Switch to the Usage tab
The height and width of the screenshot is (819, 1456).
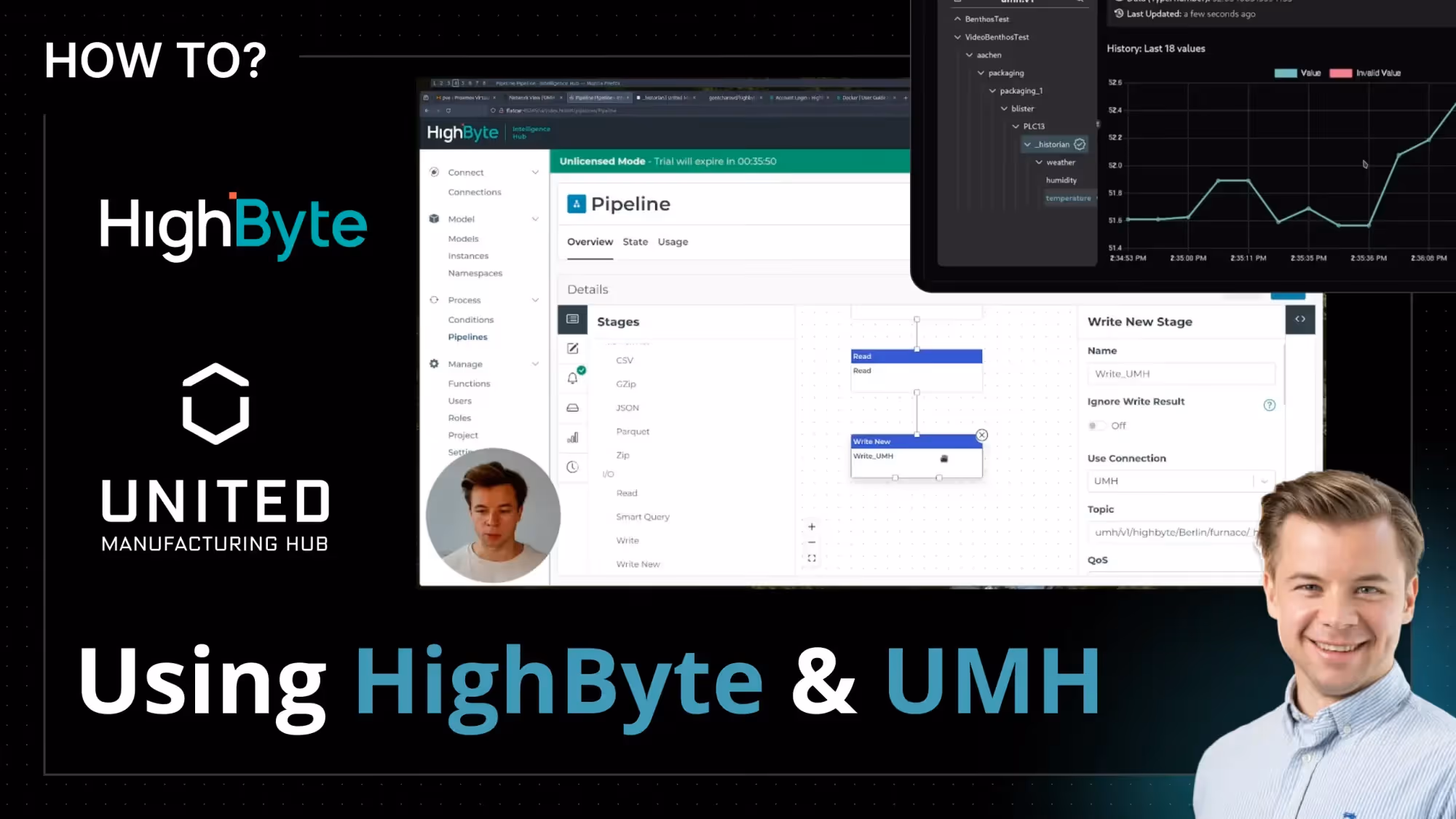pyautogui.click(x=673, y=242)
